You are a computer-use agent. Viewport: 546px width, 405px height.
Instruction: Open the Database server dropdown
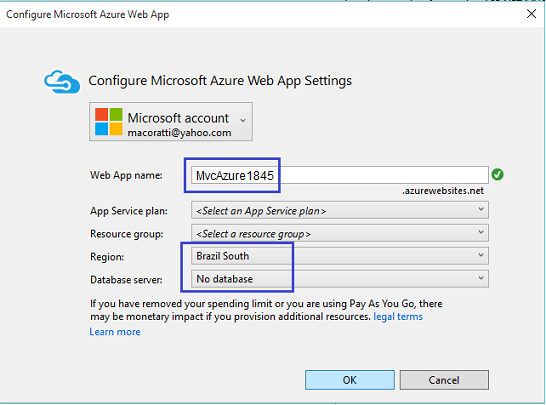coord(340,279)
